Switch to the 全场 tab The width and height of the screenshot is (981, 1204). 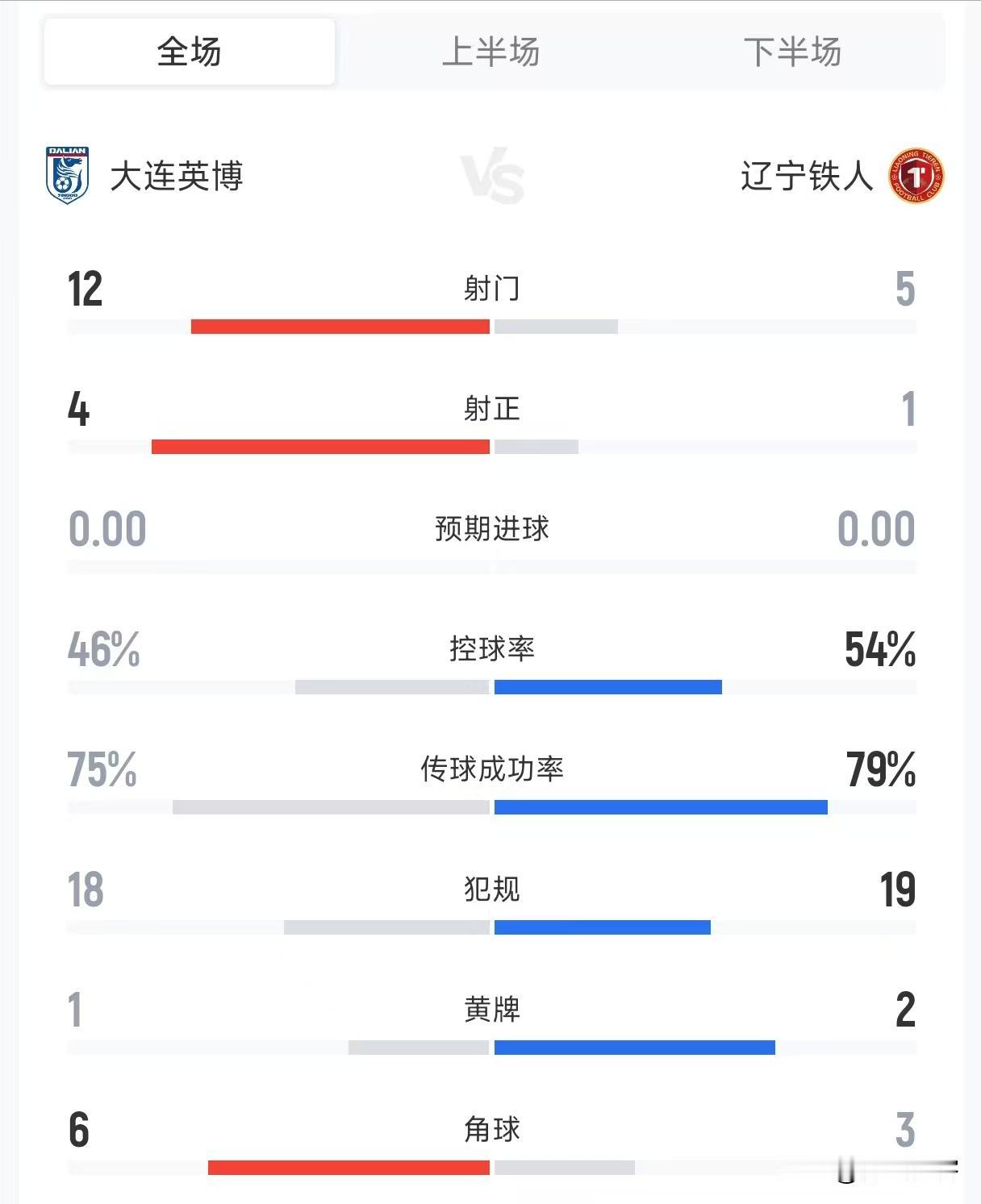pyautogui.click(x=190, y=52)
